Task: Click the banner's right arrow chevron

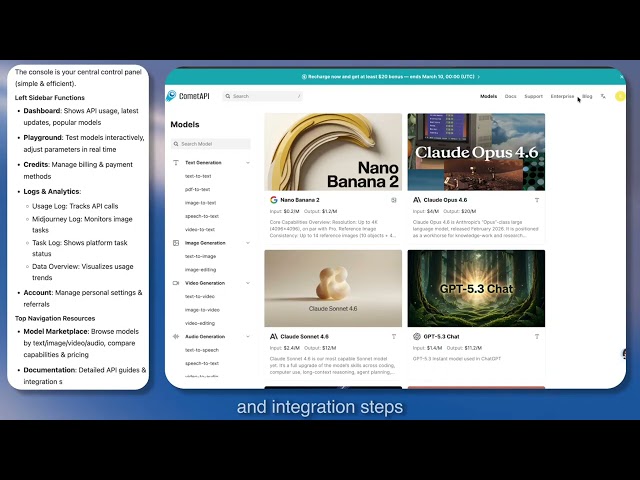Action: [x=478, y=77]
